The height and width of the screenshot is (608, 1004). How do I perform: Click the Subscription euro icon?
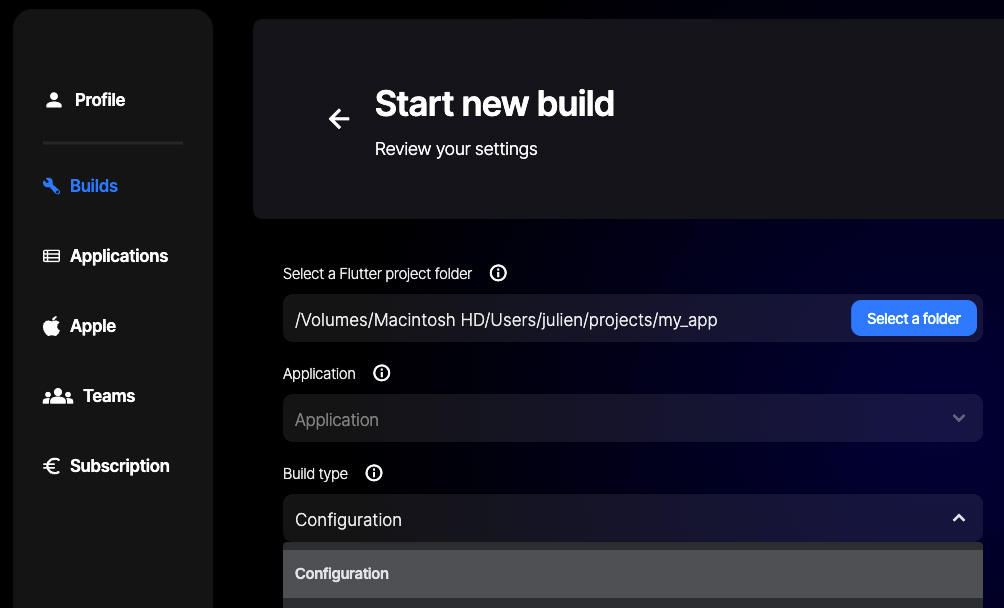pos(52,466)
